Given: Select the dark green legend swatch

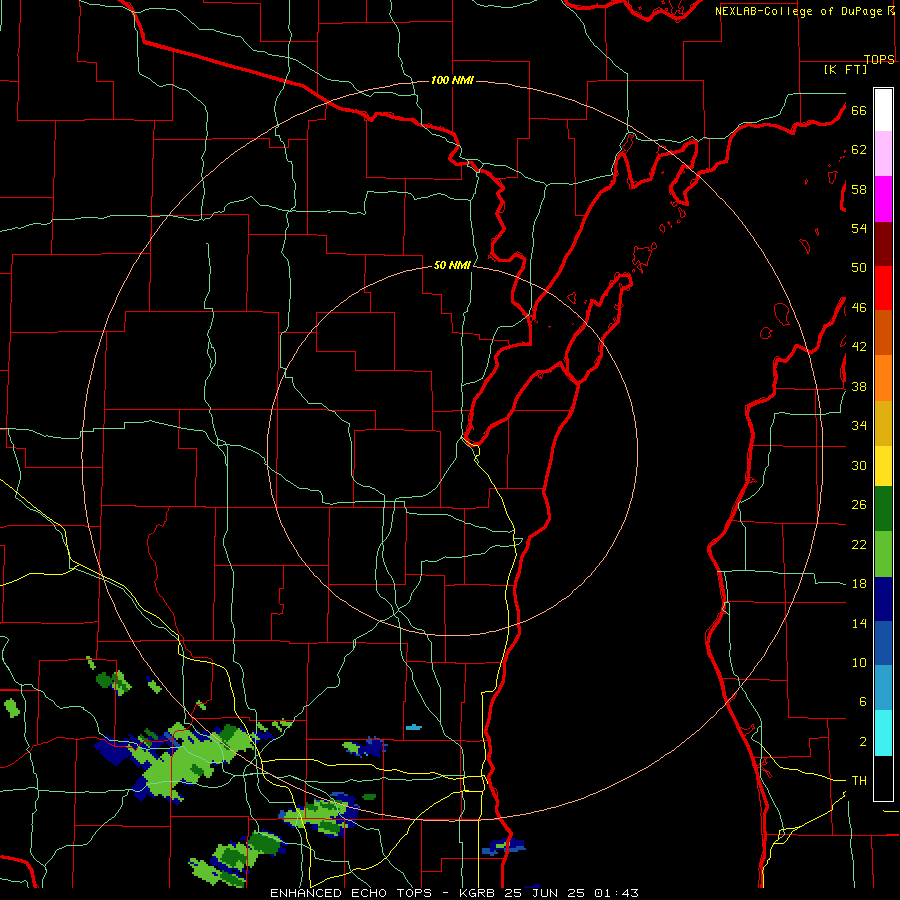Looking at the screenshot, I should pos(883,509).
